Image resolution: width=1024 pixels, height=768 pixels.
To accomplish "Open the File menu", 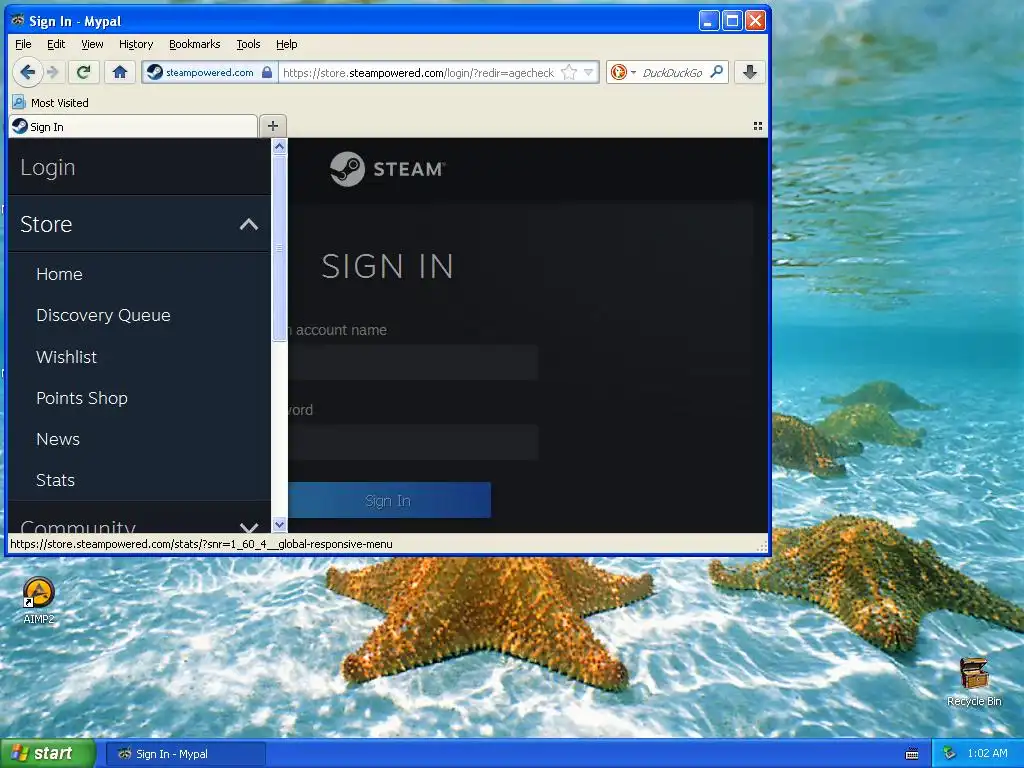I will pyautogui.click(x=23, y=44).
